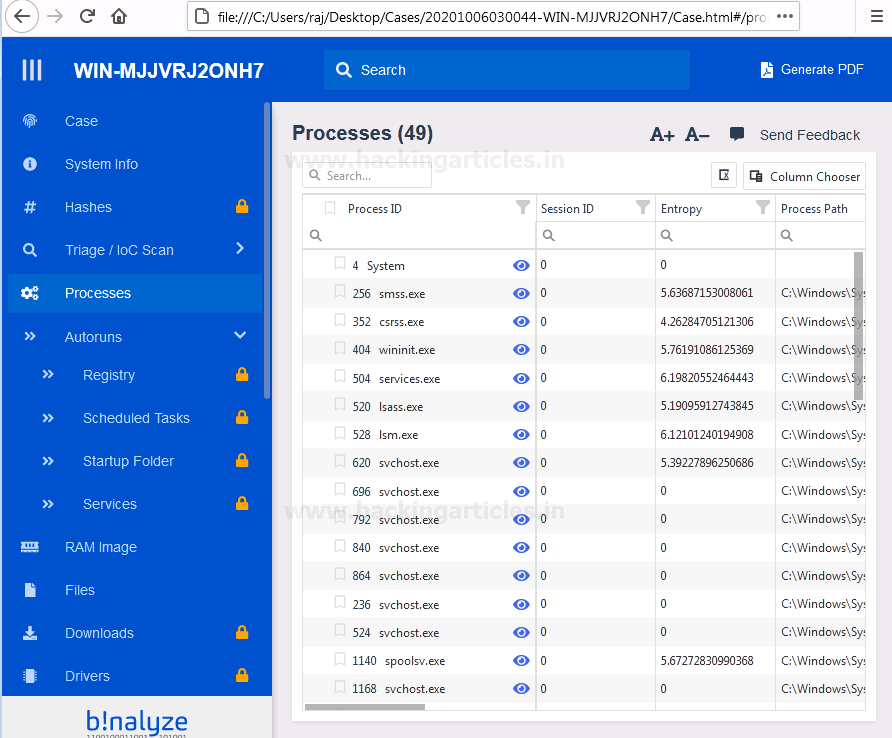Click the lock icon beside Hashes
This screenshot has width=892, height=738.
tap(242, 206)
